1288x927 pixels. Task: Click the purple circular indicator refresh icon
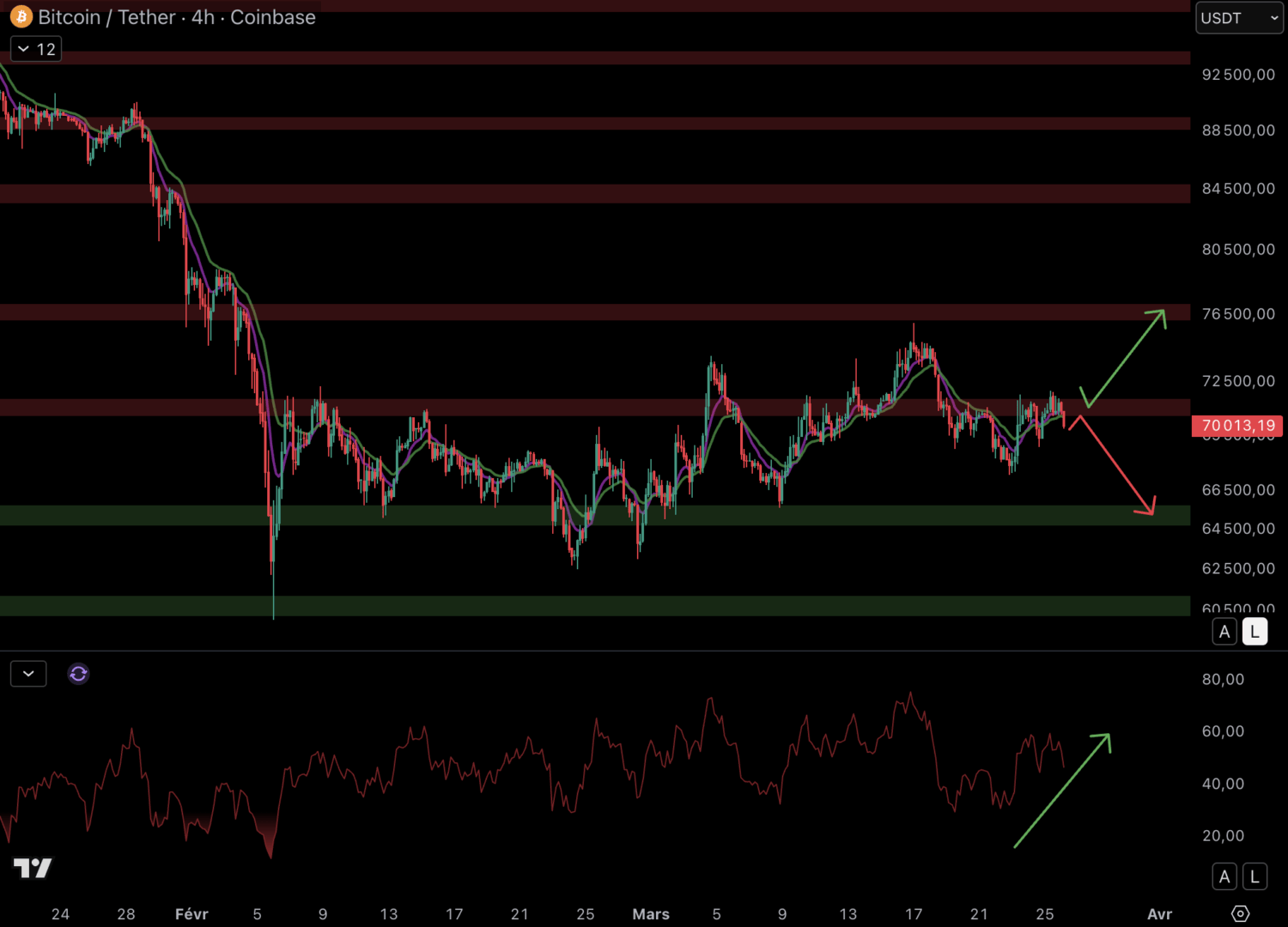tap(78, 674)
